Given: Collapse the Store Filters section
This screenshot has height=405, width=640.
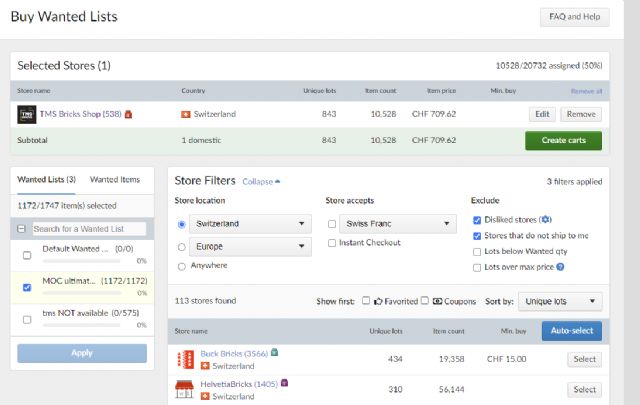Looking at the screenshot, I should pyautogui.click(x=261, y=182).
